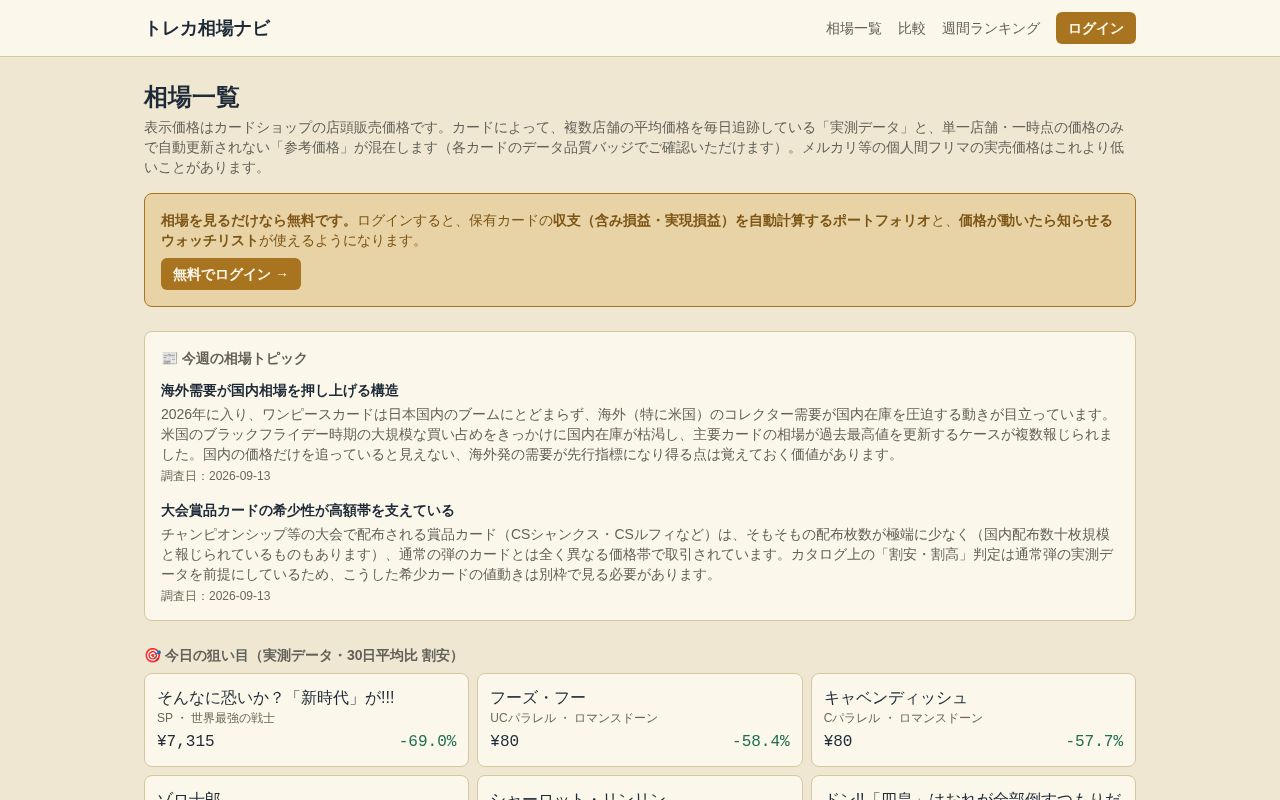The width and height of the screenshot is (1280, 800).
Task: Open the 週間ランキング nav link
Action: click(991, 28)
